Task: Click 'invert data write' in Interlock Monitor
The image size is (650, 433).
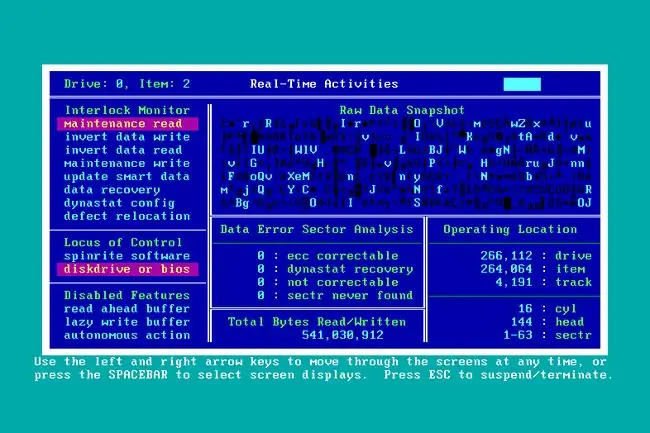Action: pyautogui.click(x=127, y=137)
